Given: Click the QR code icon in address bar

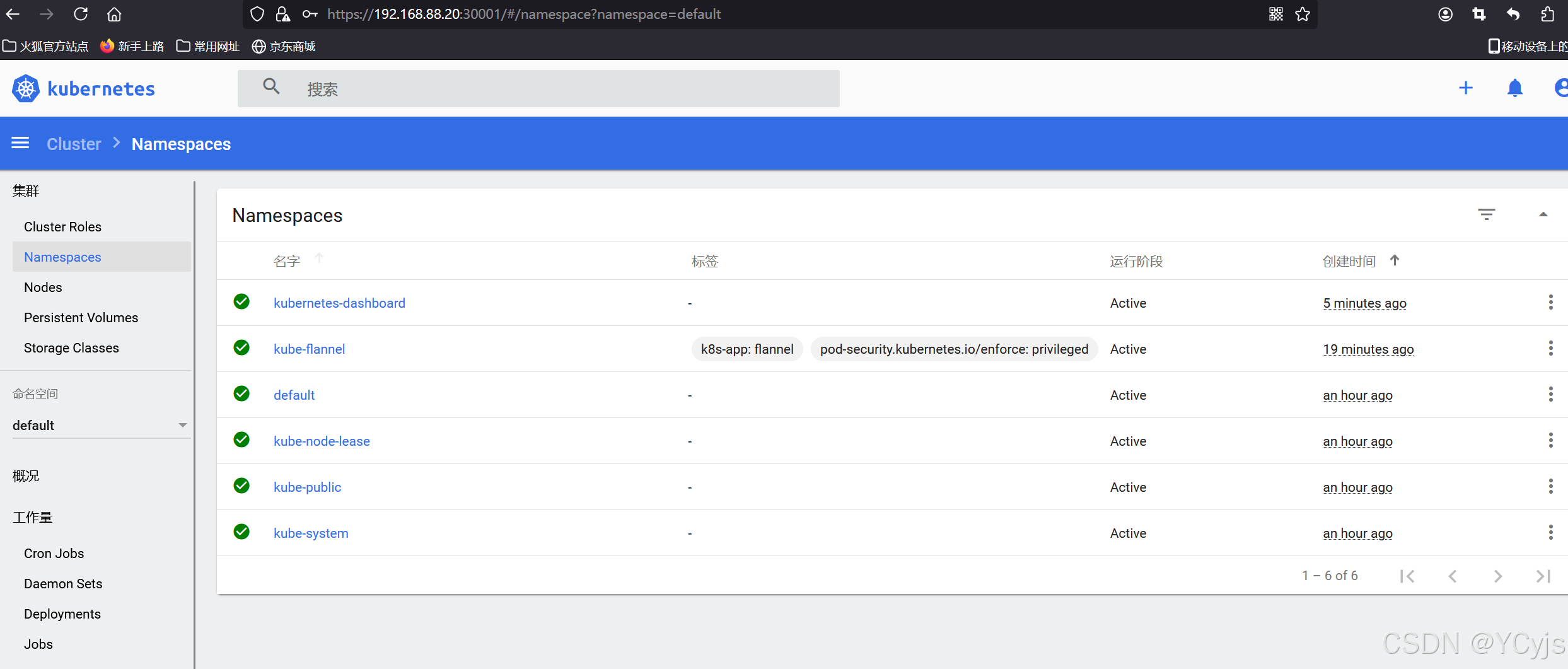Looking at the screenshot, I should (1276, 14).
